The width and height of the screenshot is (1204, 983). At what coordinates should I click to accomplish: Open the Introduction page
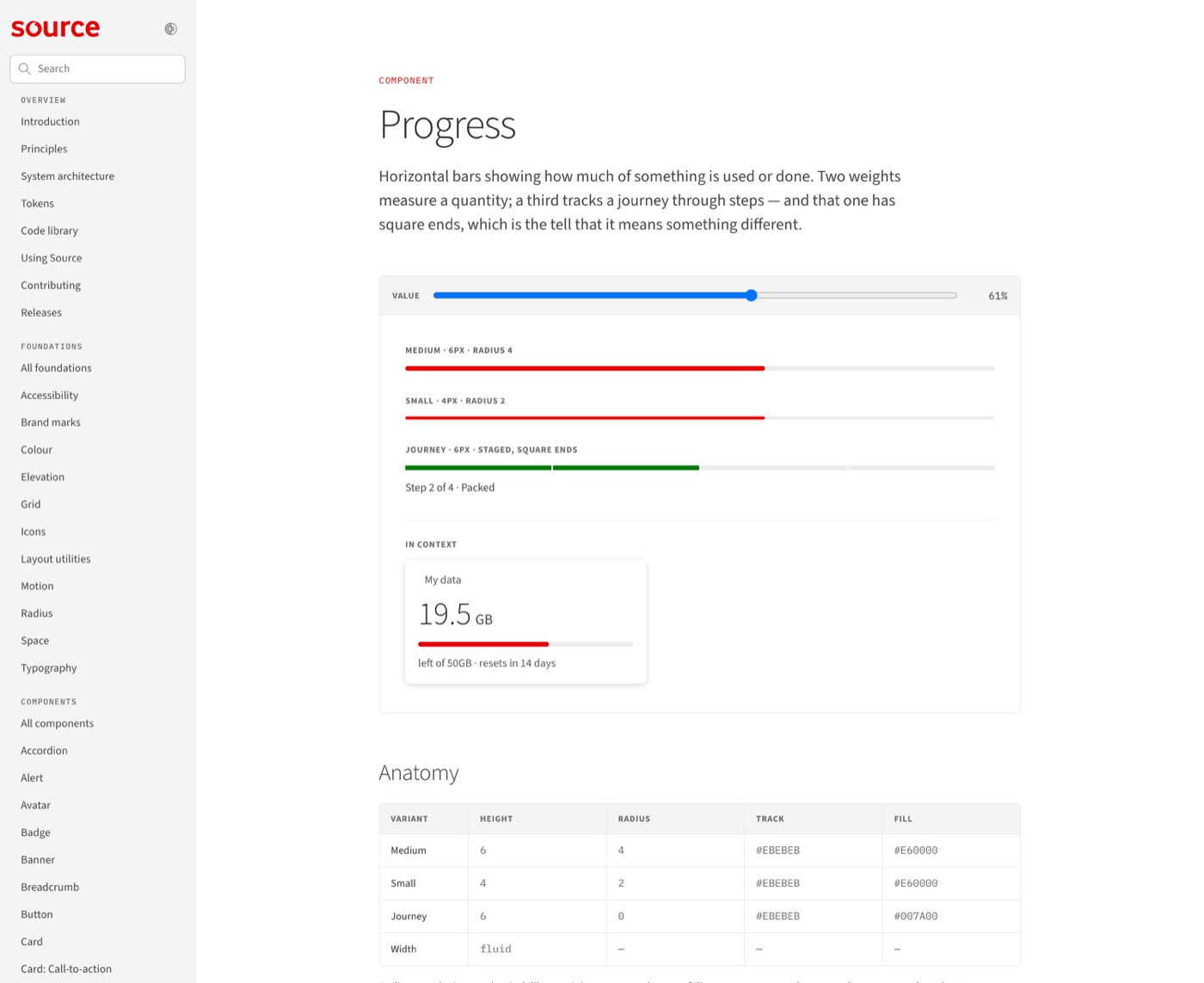(50, 121)
